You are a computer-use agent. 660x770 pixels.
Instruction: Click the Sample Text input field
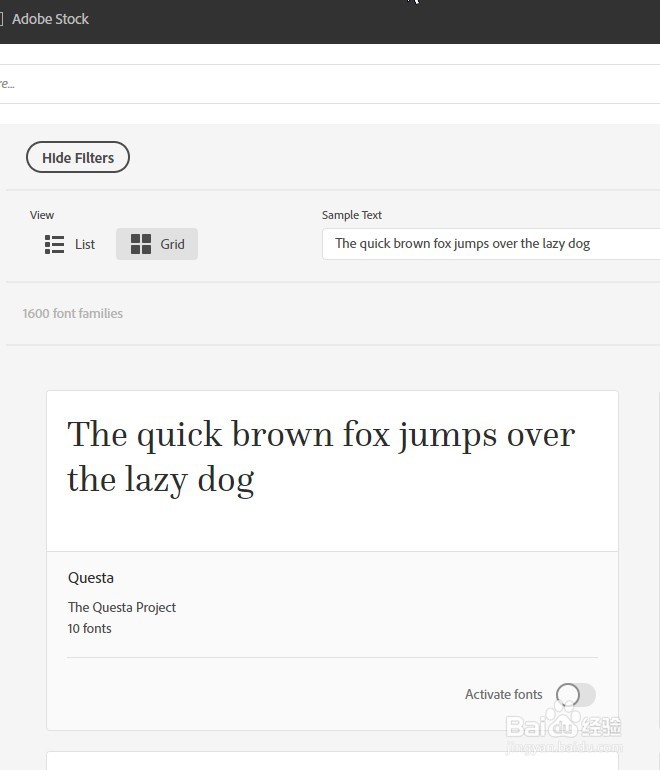point(490,244)
